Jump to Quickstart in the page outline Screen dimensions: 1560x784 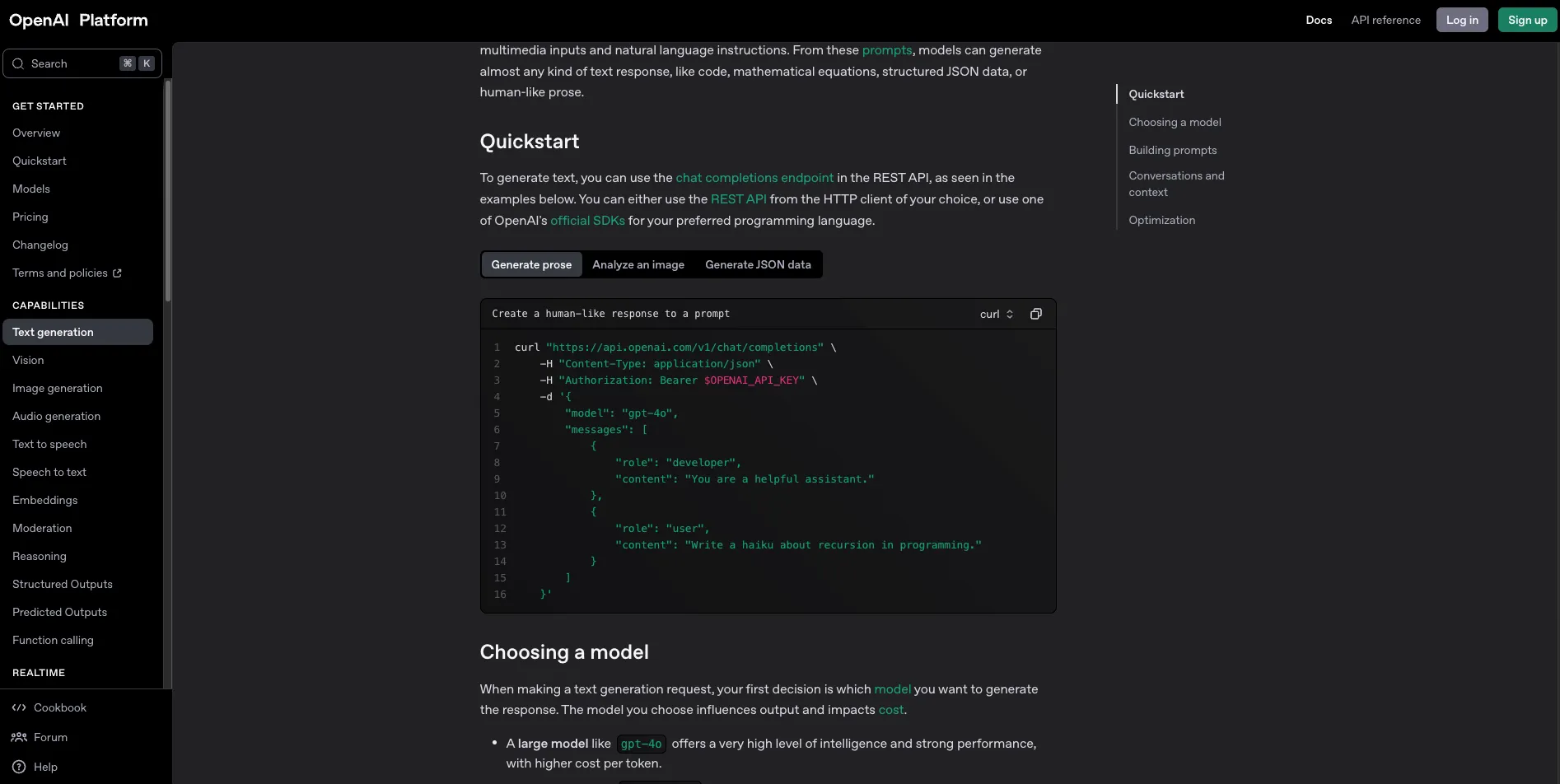click(x=1156, y=94)
